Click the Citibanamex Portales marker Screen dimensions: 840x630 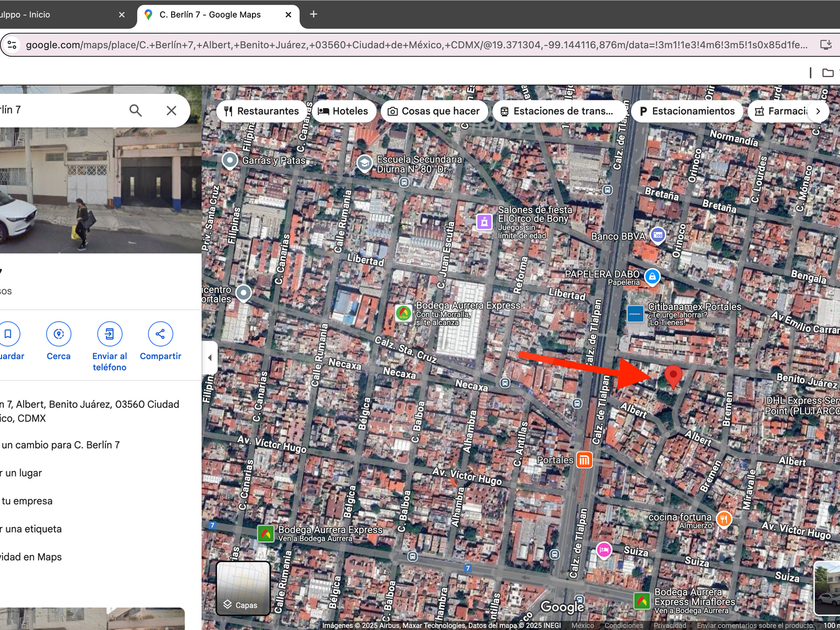click(635, 314)
